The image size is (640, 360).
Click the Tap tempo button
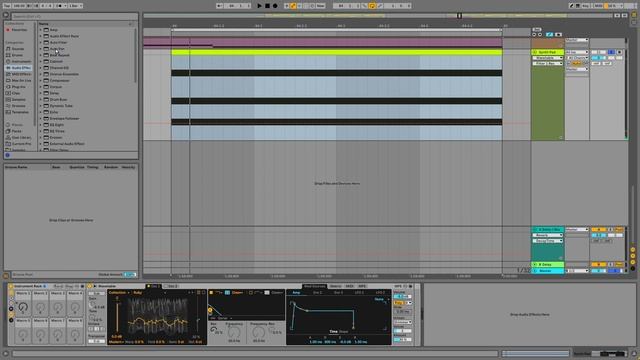coord(7,6)
